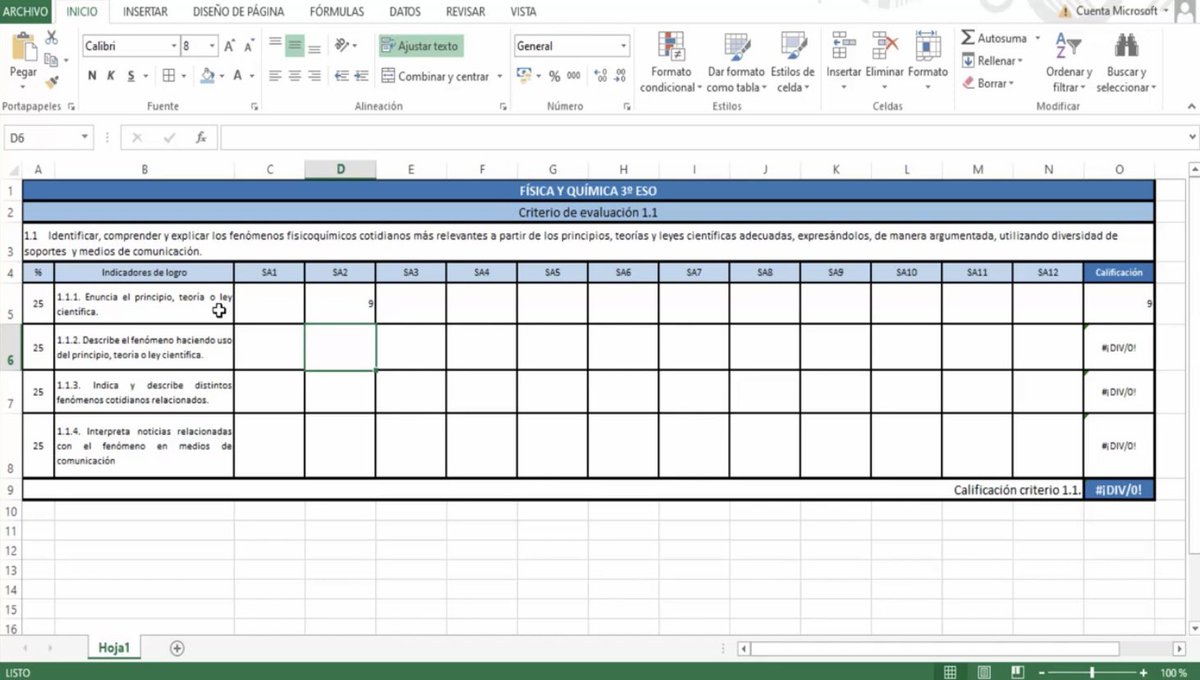Select the Format Painter brush icon
This screenshot has height=680, width=1200.
click(x=52, y=83)
